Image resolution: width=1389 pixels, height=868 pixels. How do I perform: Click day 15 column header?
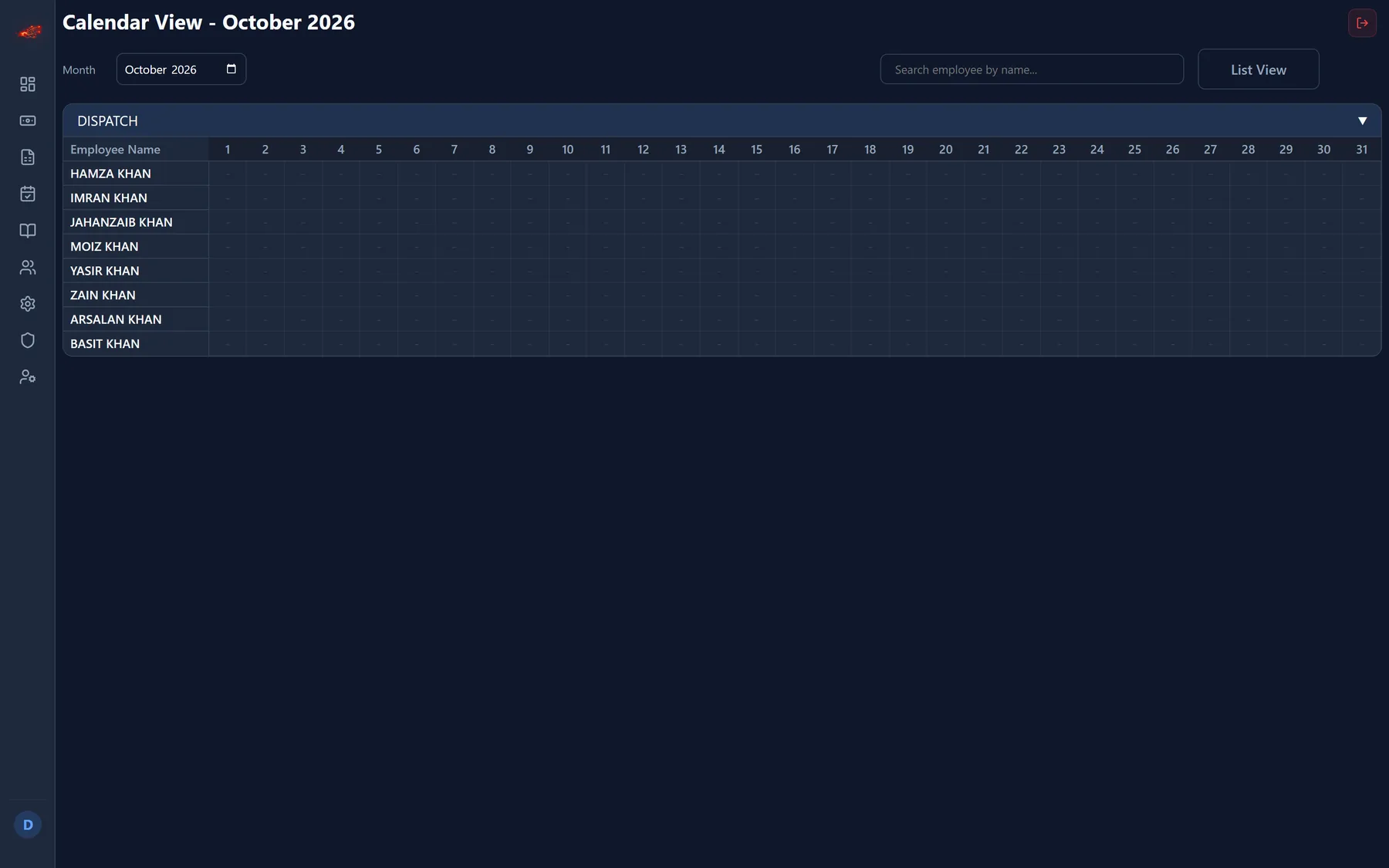757,150
